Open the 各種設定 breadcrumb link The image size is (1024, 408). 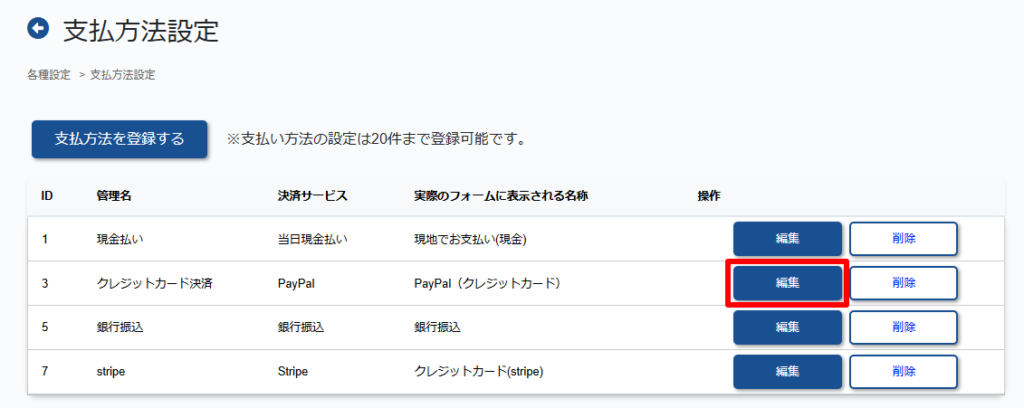click(49, 75)
